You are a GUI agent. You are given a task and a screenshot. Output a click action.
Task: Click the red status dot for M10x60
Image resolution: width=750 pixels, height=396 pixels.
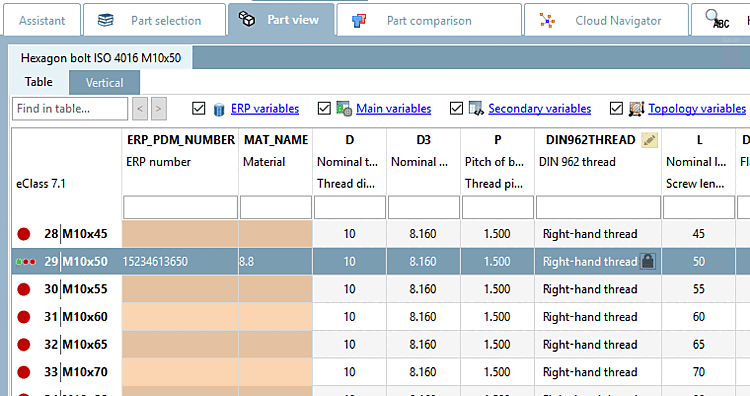tap(23, 317)
